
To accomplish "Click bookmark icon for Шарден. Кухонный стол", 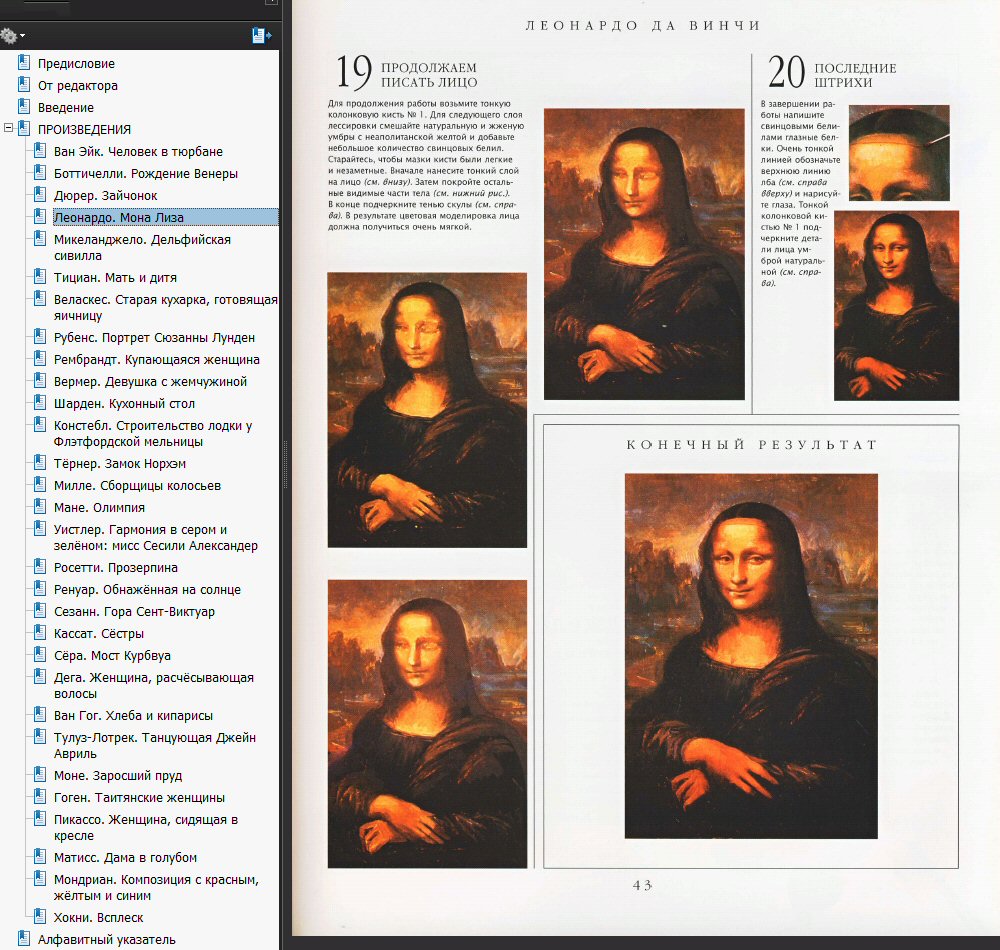I will point(40,403).
